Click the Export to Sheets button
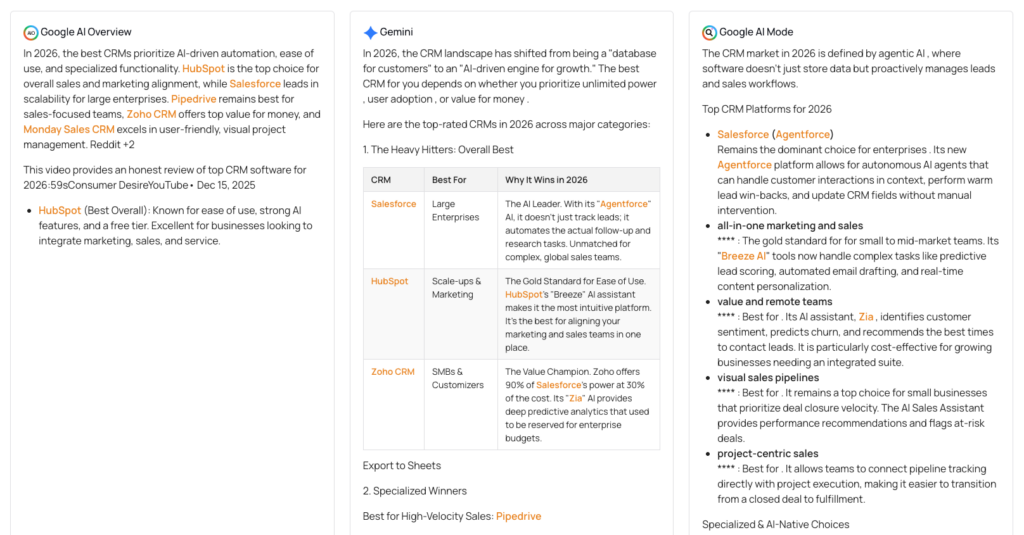The width and height of the screenshot is (1024, 535). click(x=401, y=465)
